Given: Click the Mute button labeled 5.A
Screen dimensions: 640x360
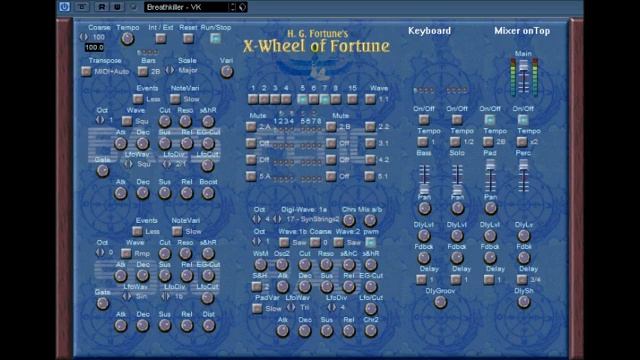Looking at the screenshot, I should point(251,176).
